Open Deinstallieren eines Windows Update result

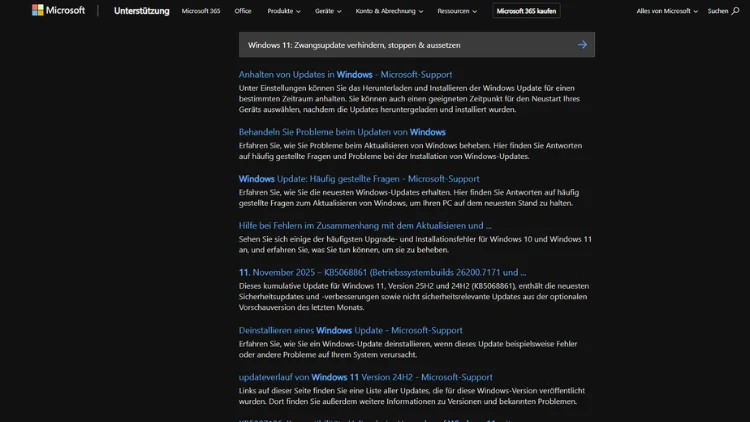(351, 330)
